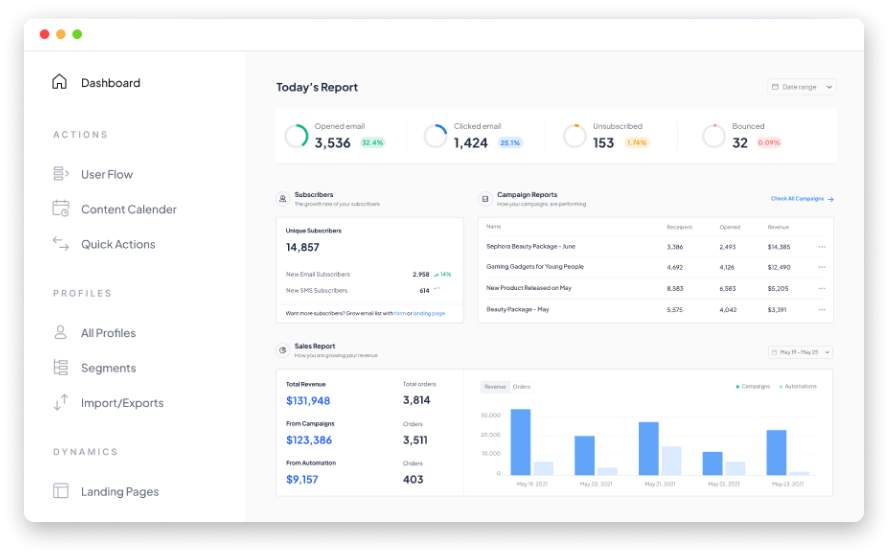Open All Profiles
This screenshot has height=556, width=892.
click(x=108, y=333)
